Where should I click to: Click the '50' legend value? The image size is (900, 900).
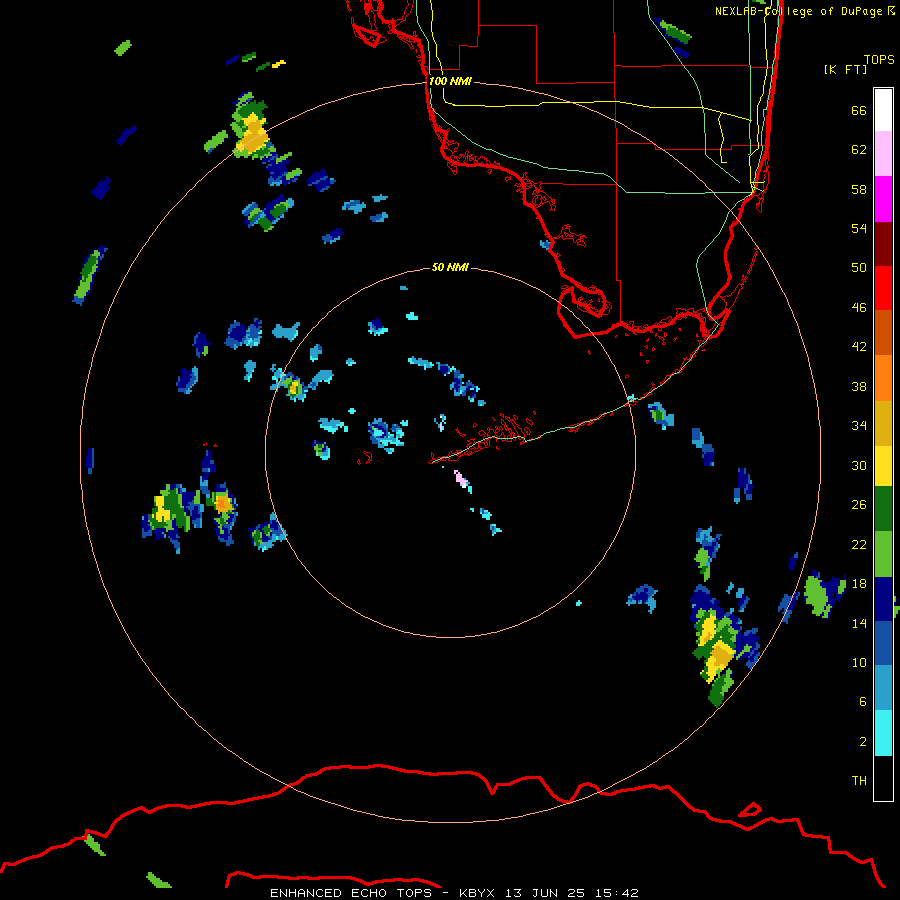pos(859,267)
